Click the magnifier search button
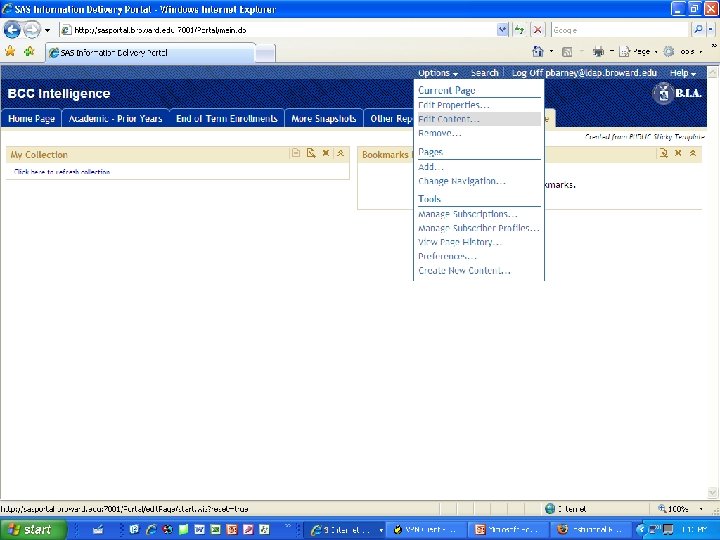Image resolution: width=720 pixels, height=540 pixels. pos(698,30)
